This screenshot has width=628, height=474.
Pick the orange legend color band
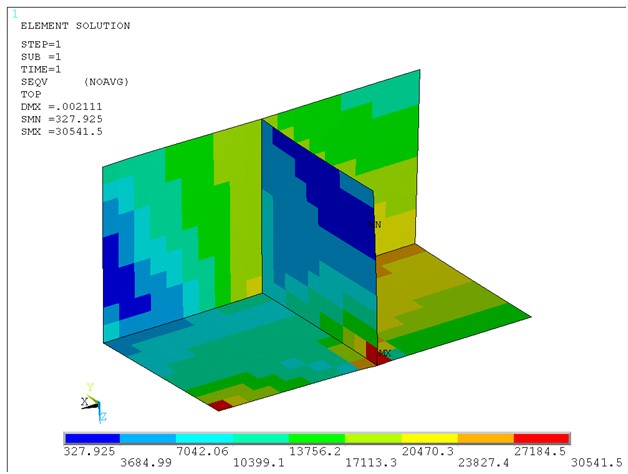pos(485,439)
